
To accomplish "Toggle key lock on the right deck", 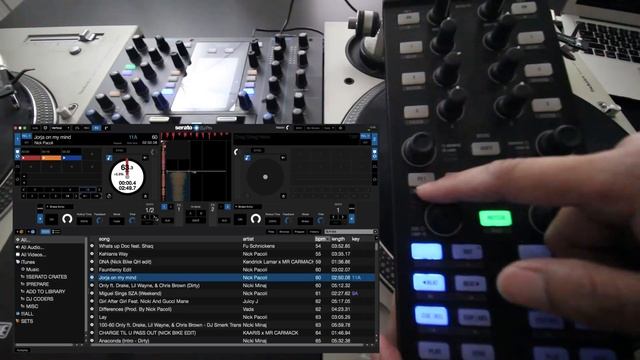I will point(247,158).
